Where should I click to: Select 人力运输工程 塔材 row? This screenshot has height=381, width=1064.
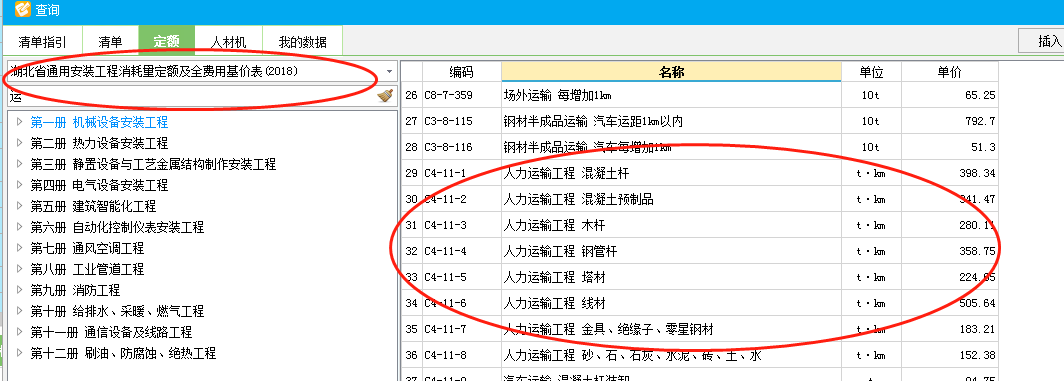(x=699, y=277)
